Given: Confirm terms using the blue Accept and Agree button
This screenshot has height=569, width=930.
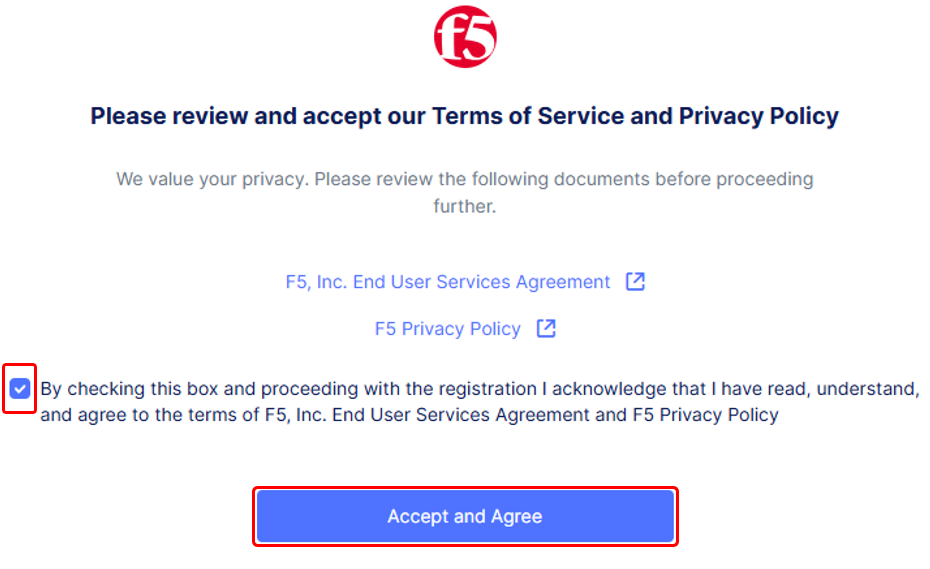Looking at the screenshot, I should [465, 516].
